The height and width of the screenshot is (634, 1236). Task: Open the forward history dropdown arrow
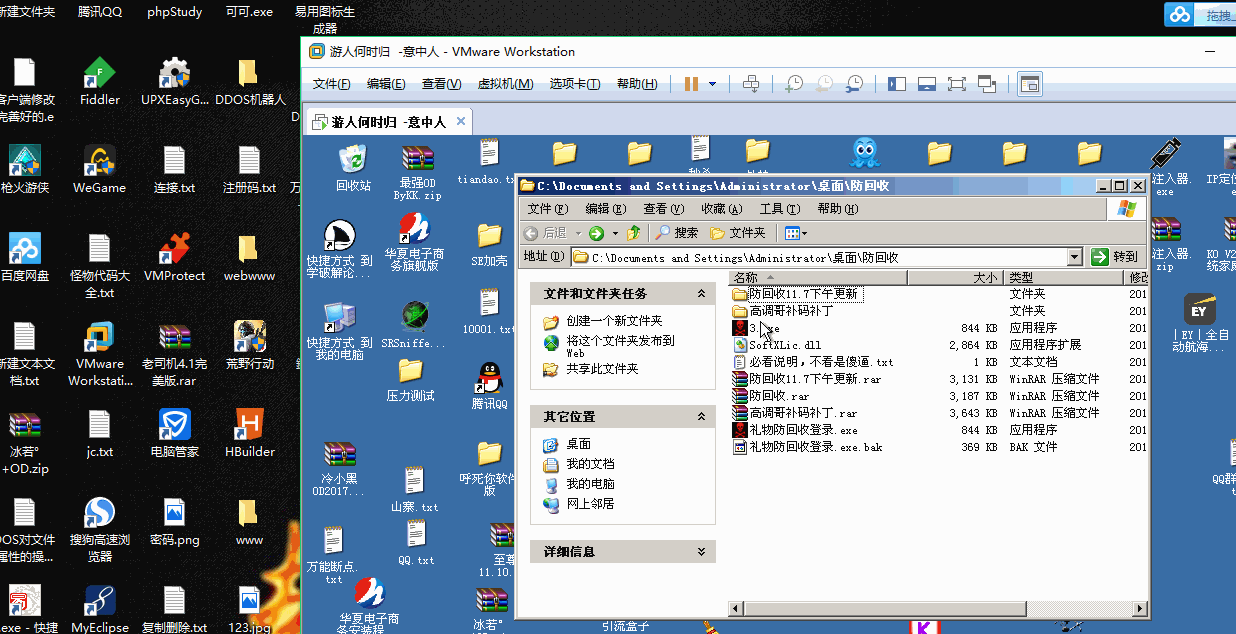[613, 233]
